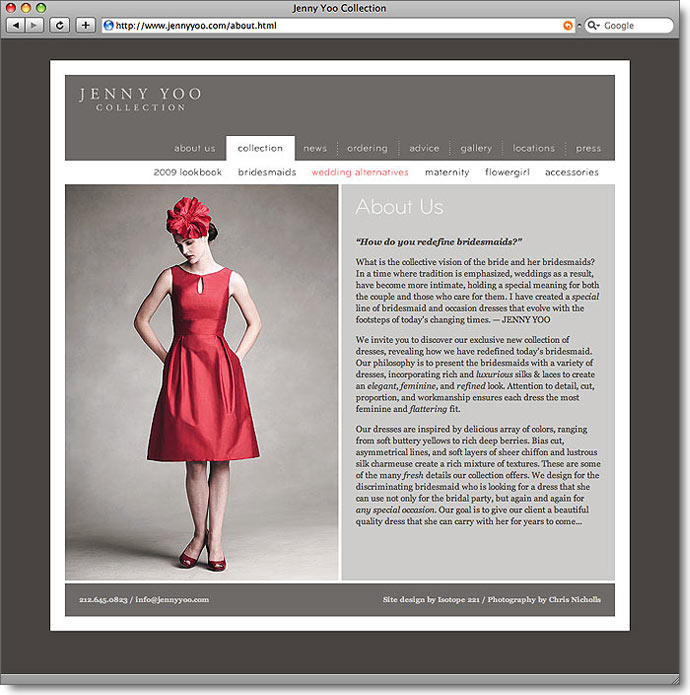This screenshot has width=690, height=695.
Task: Focus the Google search field
Action: pyautogui.click(x=629, y=26)
